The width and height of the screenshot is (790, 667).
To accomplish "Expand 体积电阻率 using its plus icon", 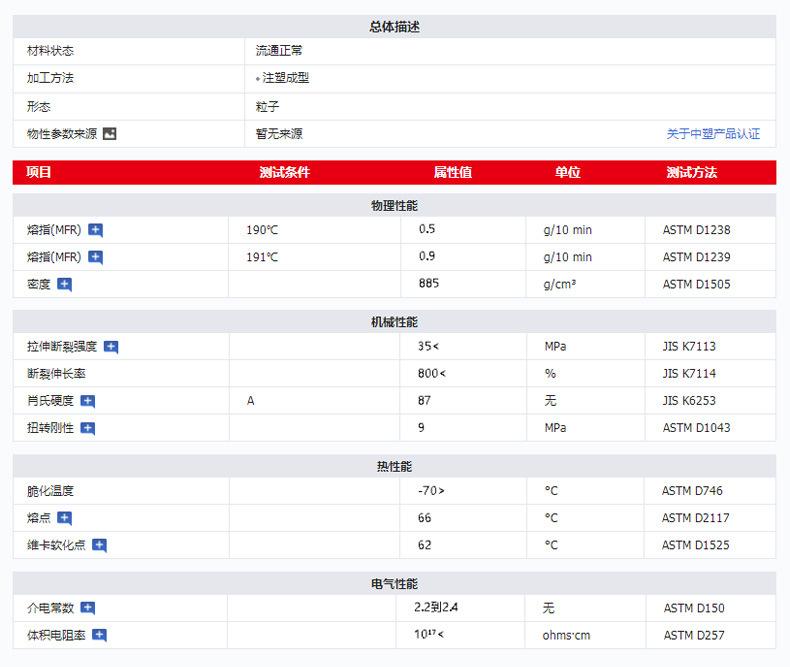I will click(x=99, y=635).
